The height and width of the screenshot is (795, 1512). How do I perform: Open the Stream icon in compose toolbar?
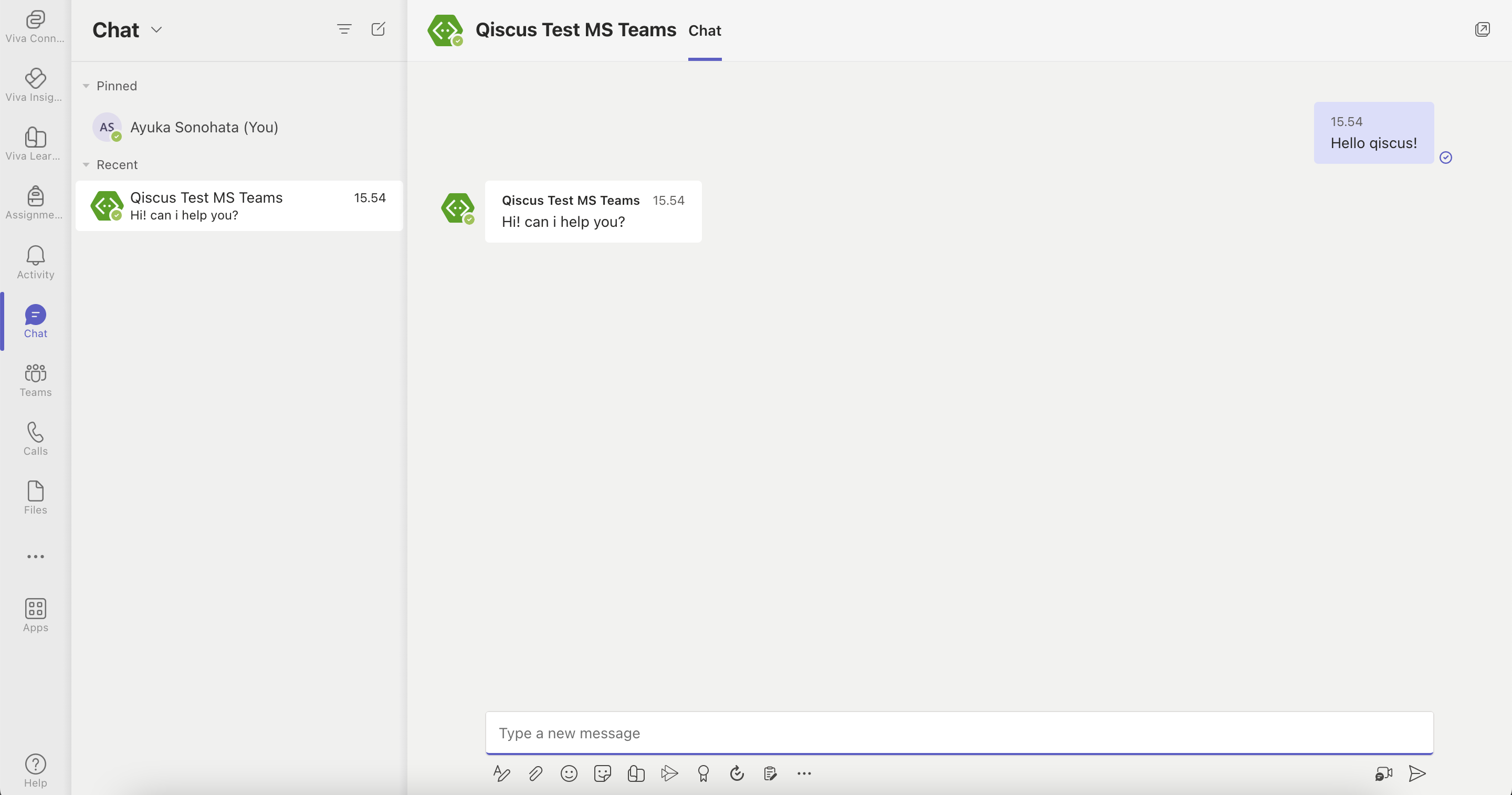669,773
